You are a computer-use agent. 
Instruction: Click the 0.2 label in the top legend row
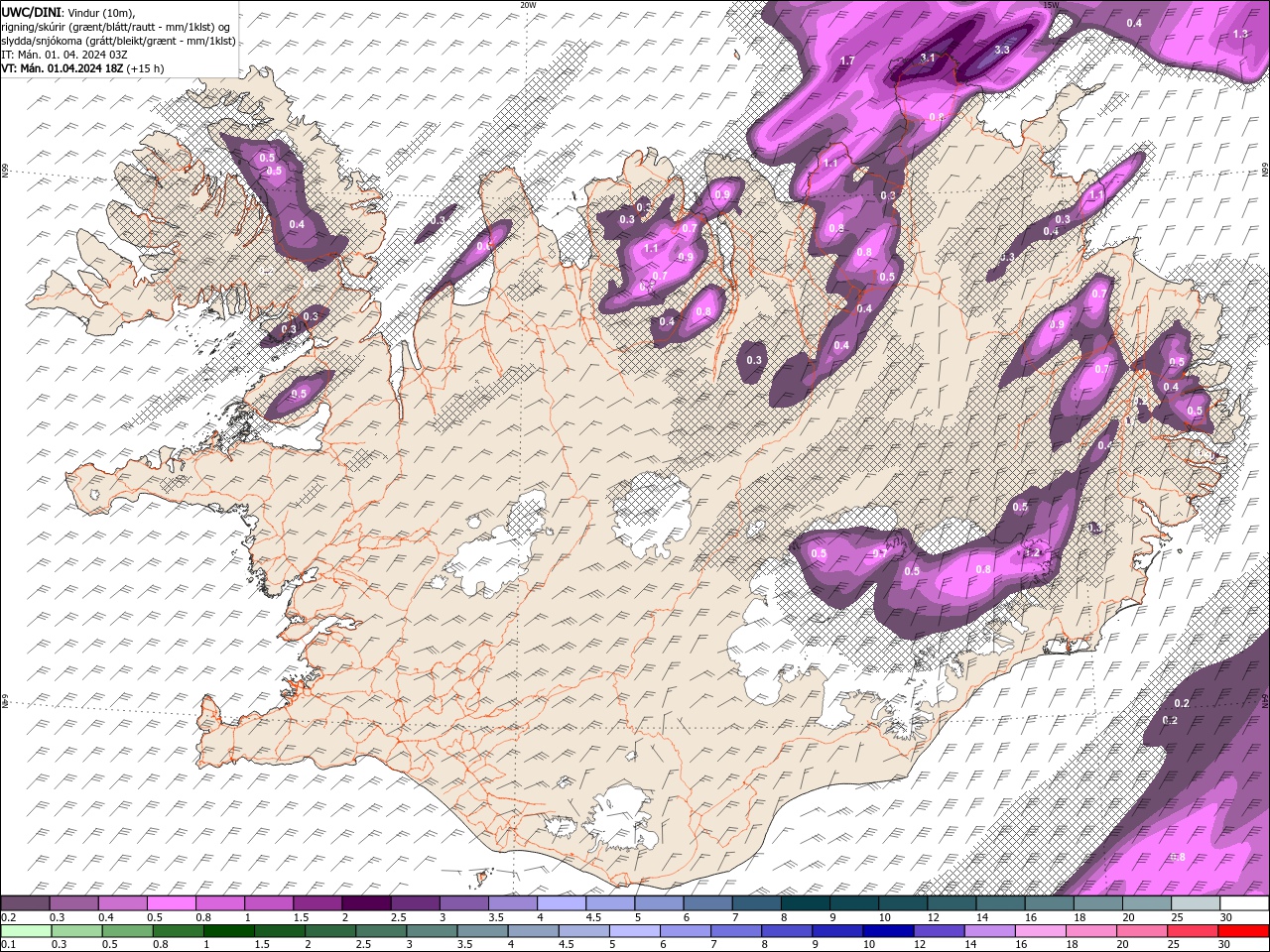7,917
